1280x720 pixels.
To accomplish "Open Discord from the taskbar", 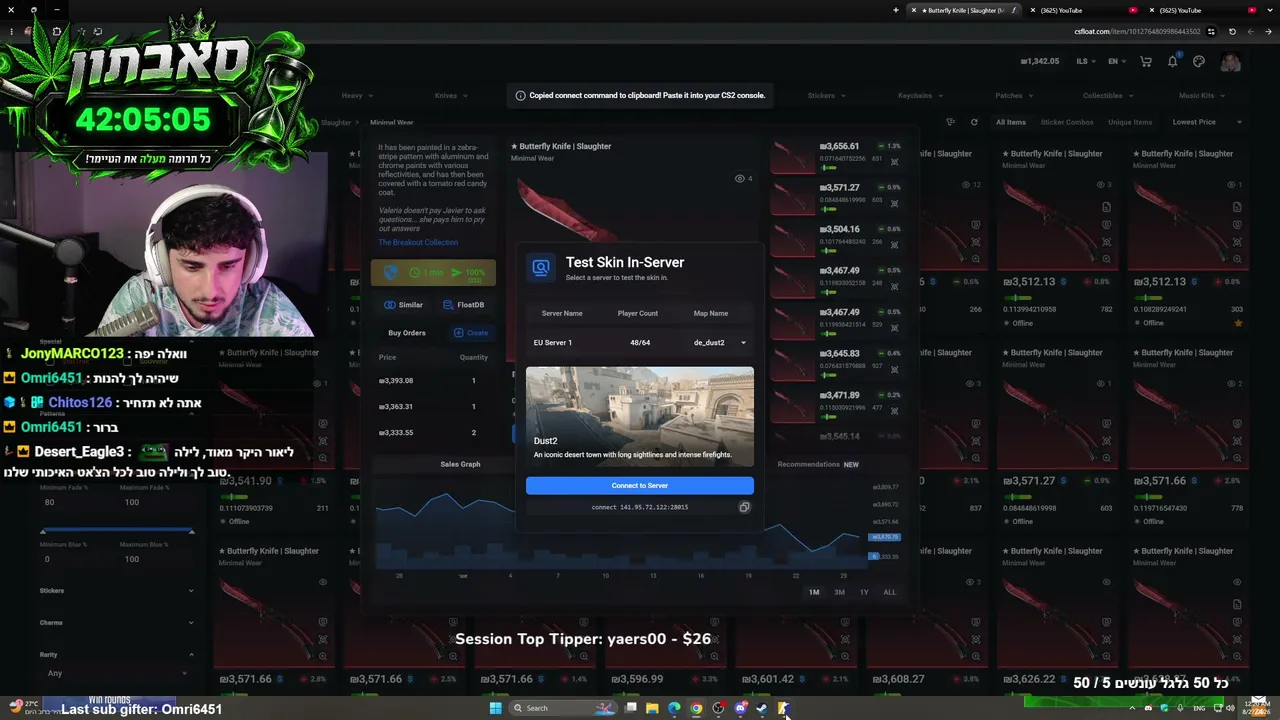I will pos(740,708).
